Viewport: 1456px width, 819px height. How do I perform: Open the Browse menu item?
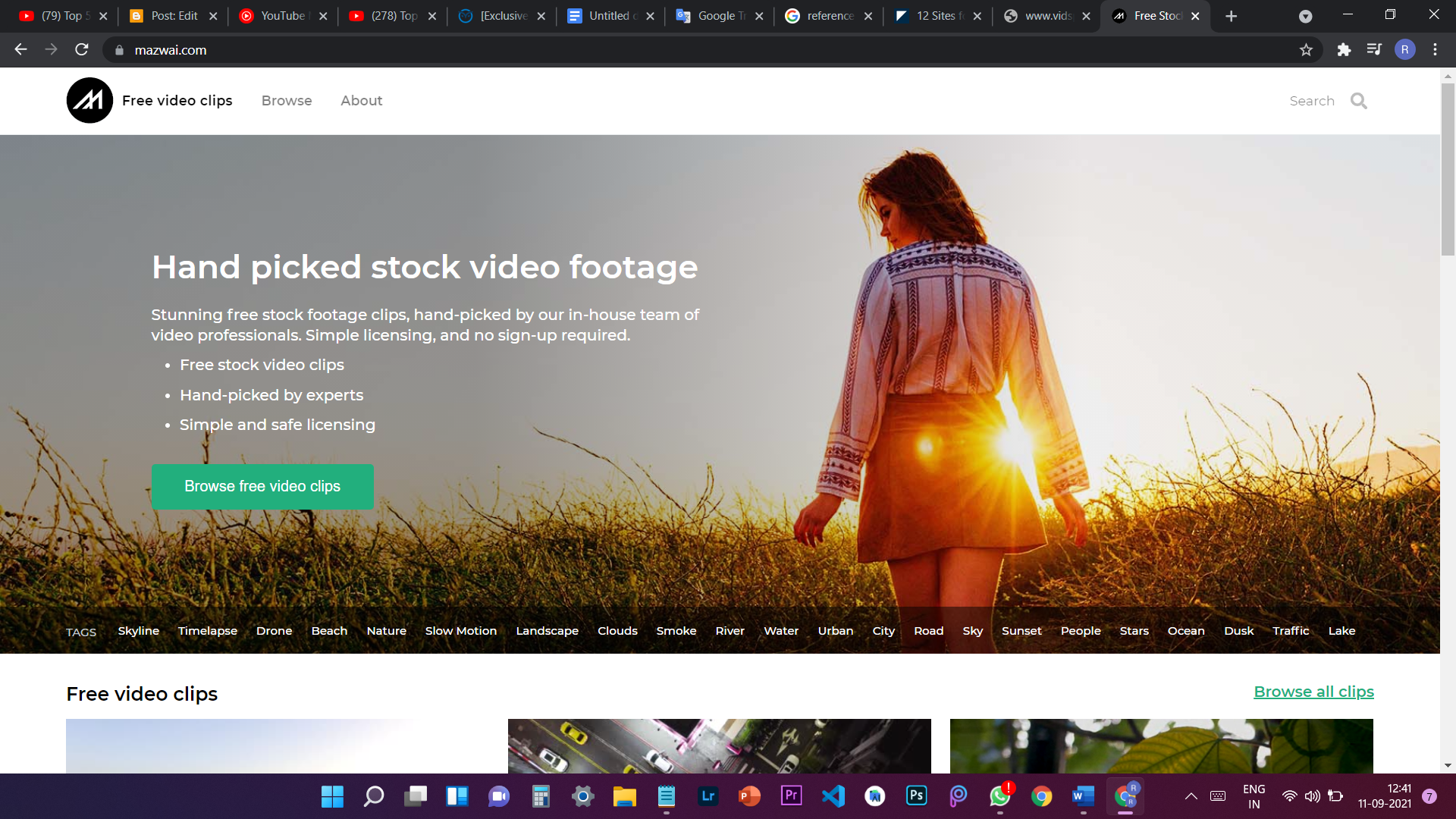point(287,101)
